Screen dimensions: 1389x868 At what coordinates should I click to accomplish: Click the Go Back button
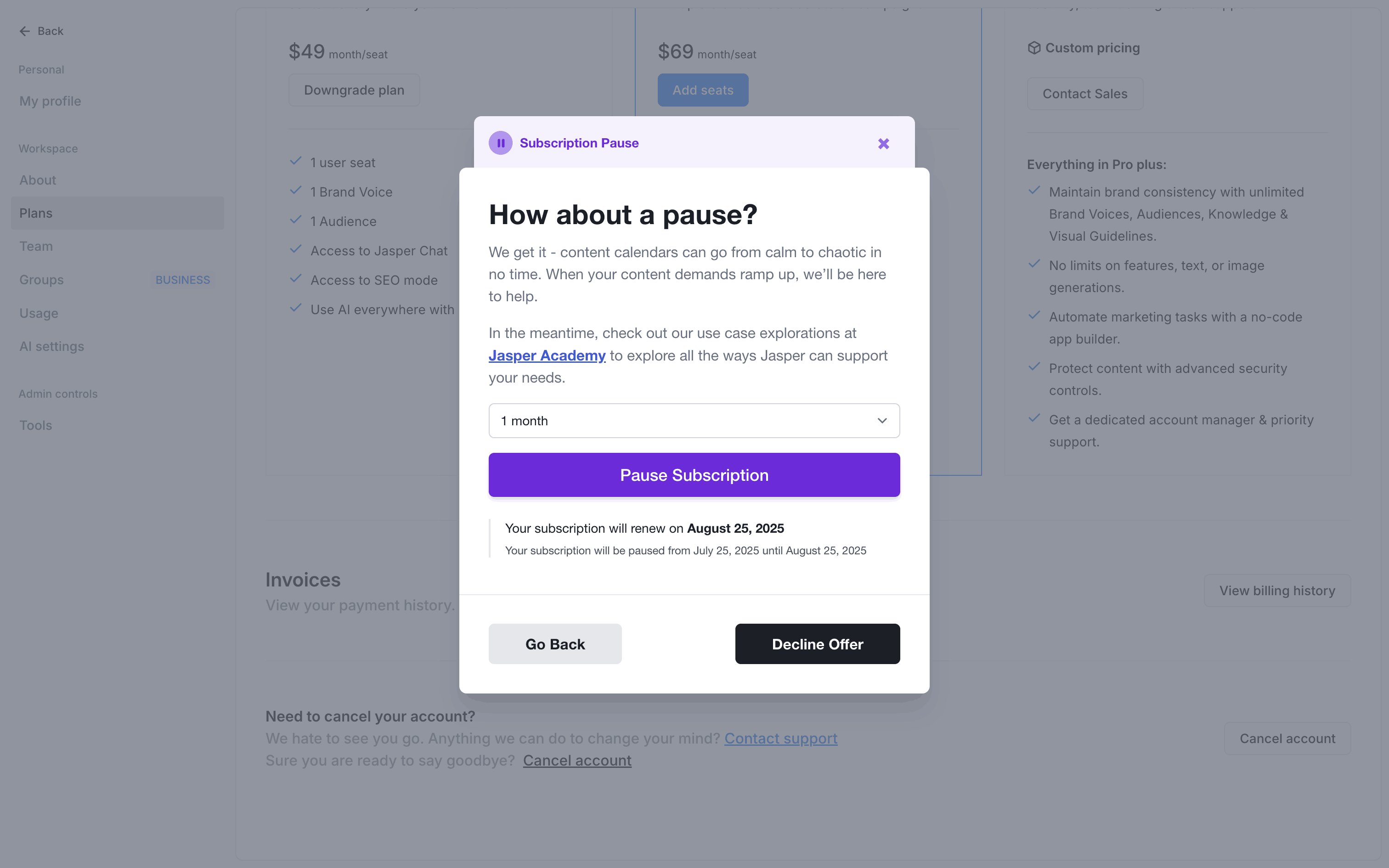click(x=554, y=644)
